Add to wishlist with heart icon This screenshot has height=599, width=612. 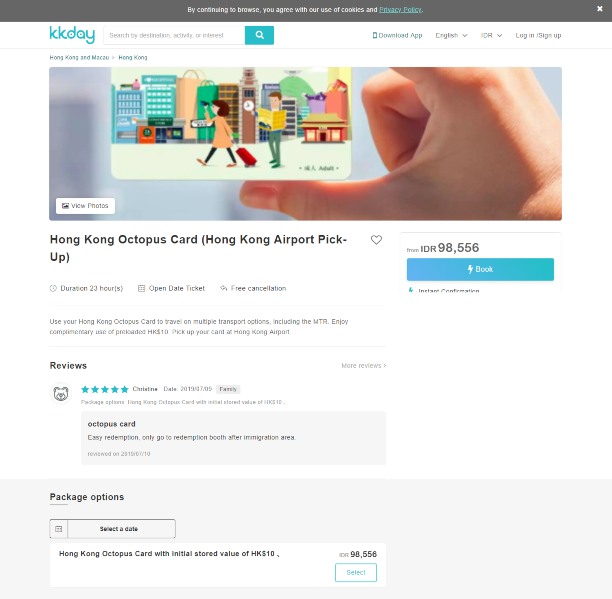pos(376,240)
